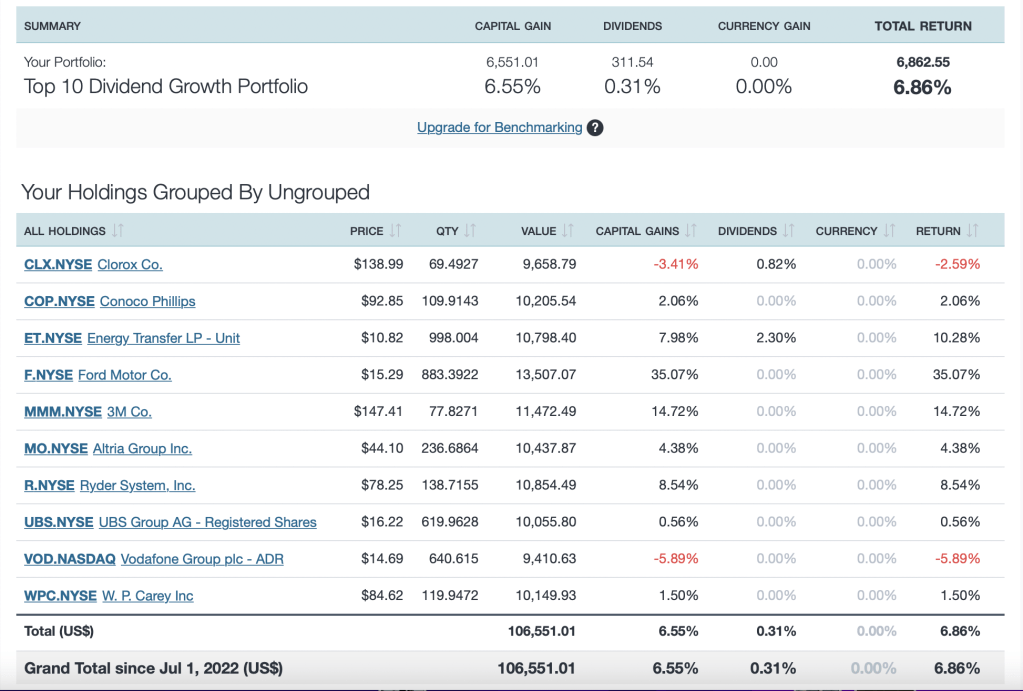This screenshot has height=691, width=1023.
Task: Sort by Currency column arrows
Action: click(x=889, y=231)
